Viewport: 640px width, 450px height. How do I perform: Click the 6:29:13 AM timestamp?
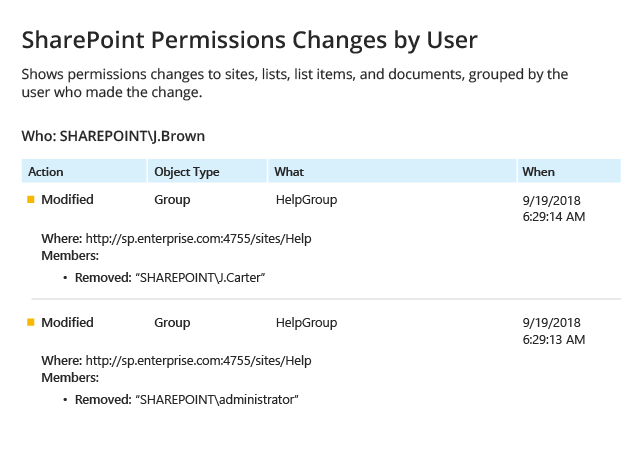[x=554, y=339]
